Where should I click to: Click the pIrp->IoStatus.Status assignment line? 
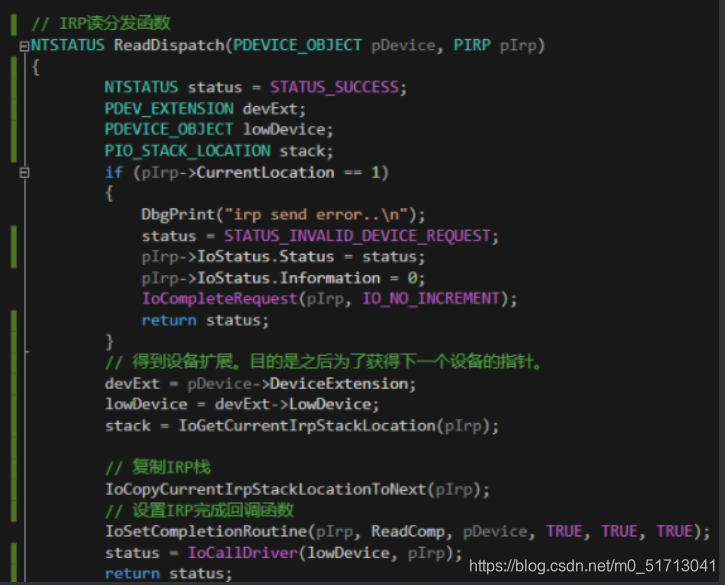[x=283, y=257]
